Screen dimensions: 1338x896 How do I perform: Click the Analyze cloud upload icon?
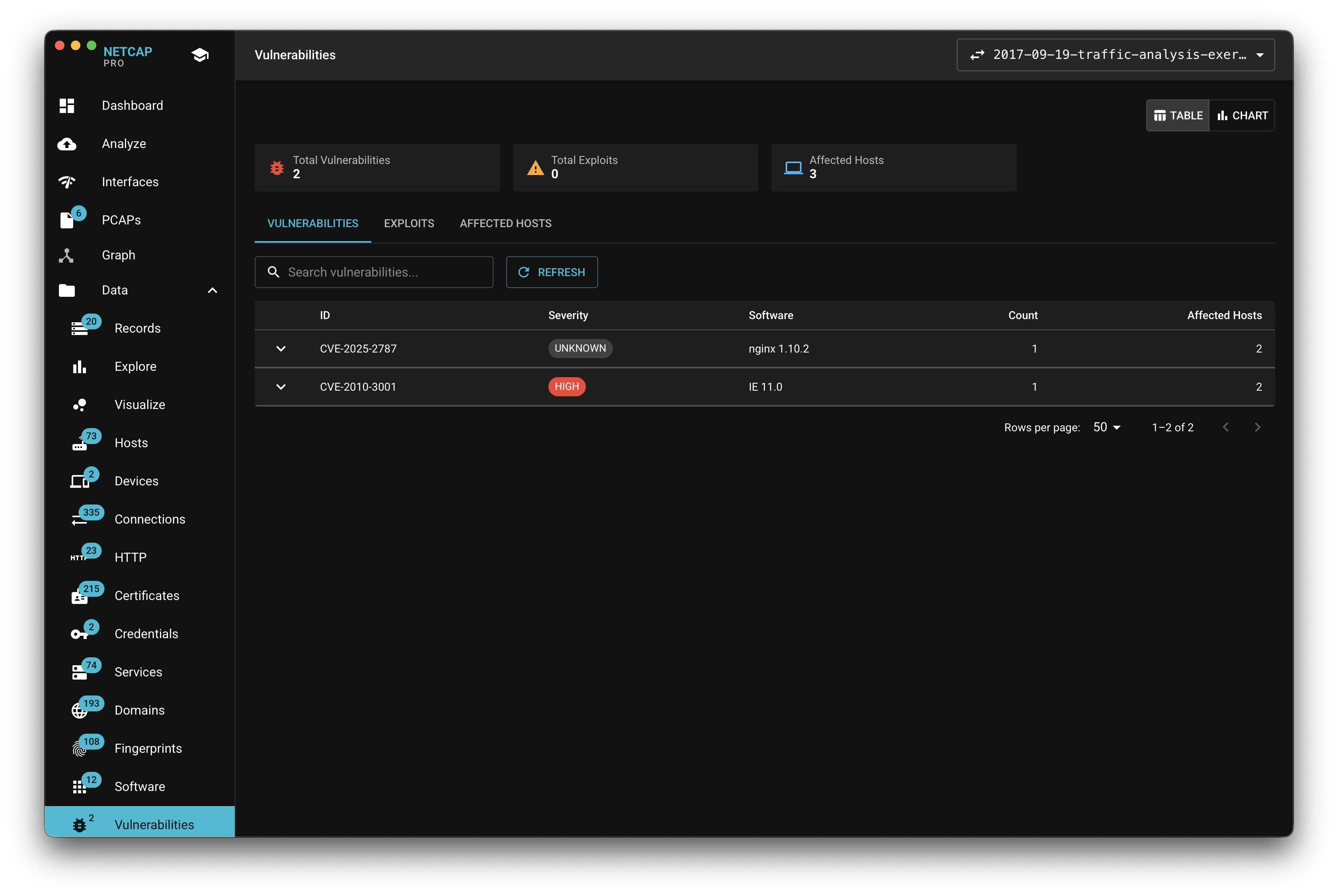(x=67, y=144)
